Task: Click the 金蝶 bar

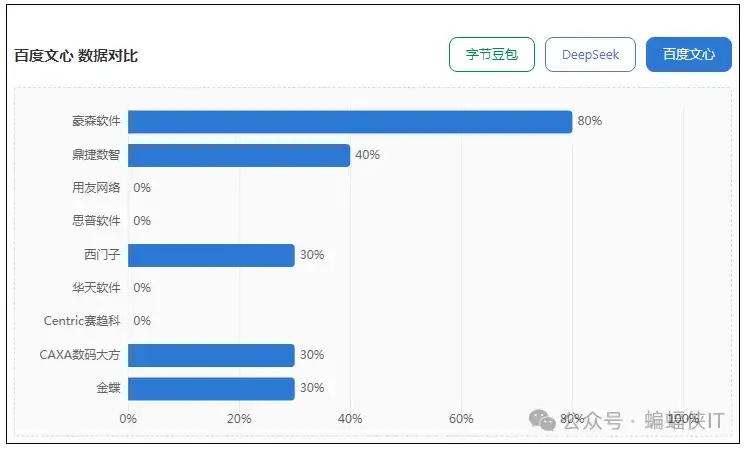Action: (x=211, y=388)
